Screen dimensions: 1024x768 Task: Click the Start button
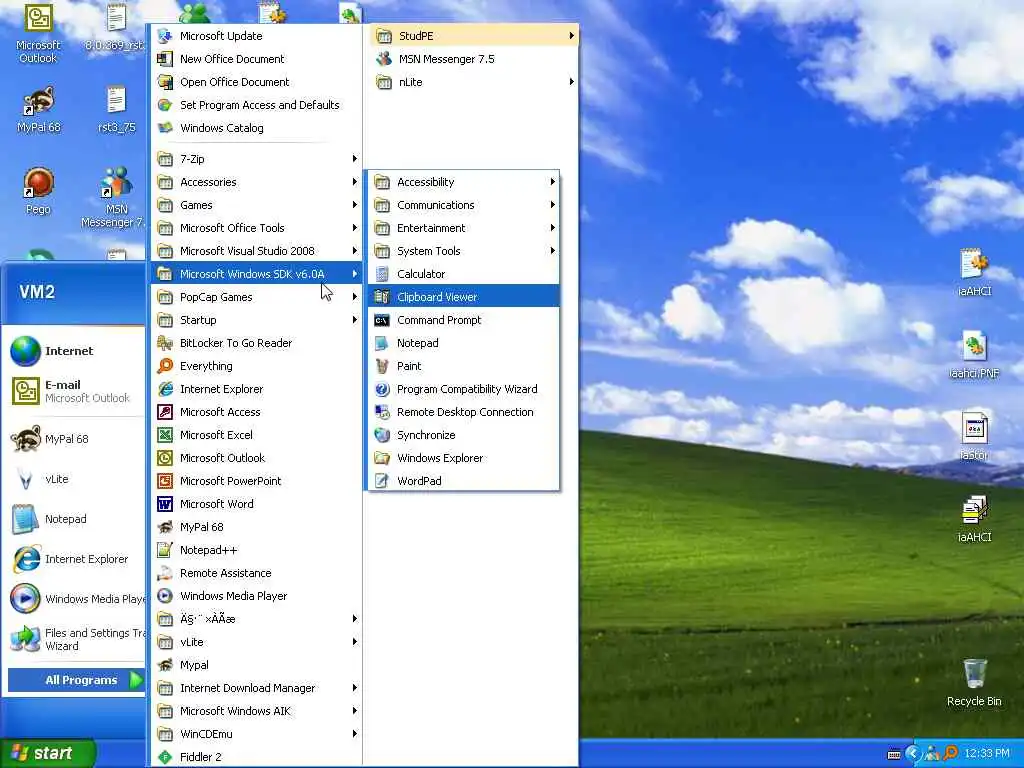(x=48, y=753)
